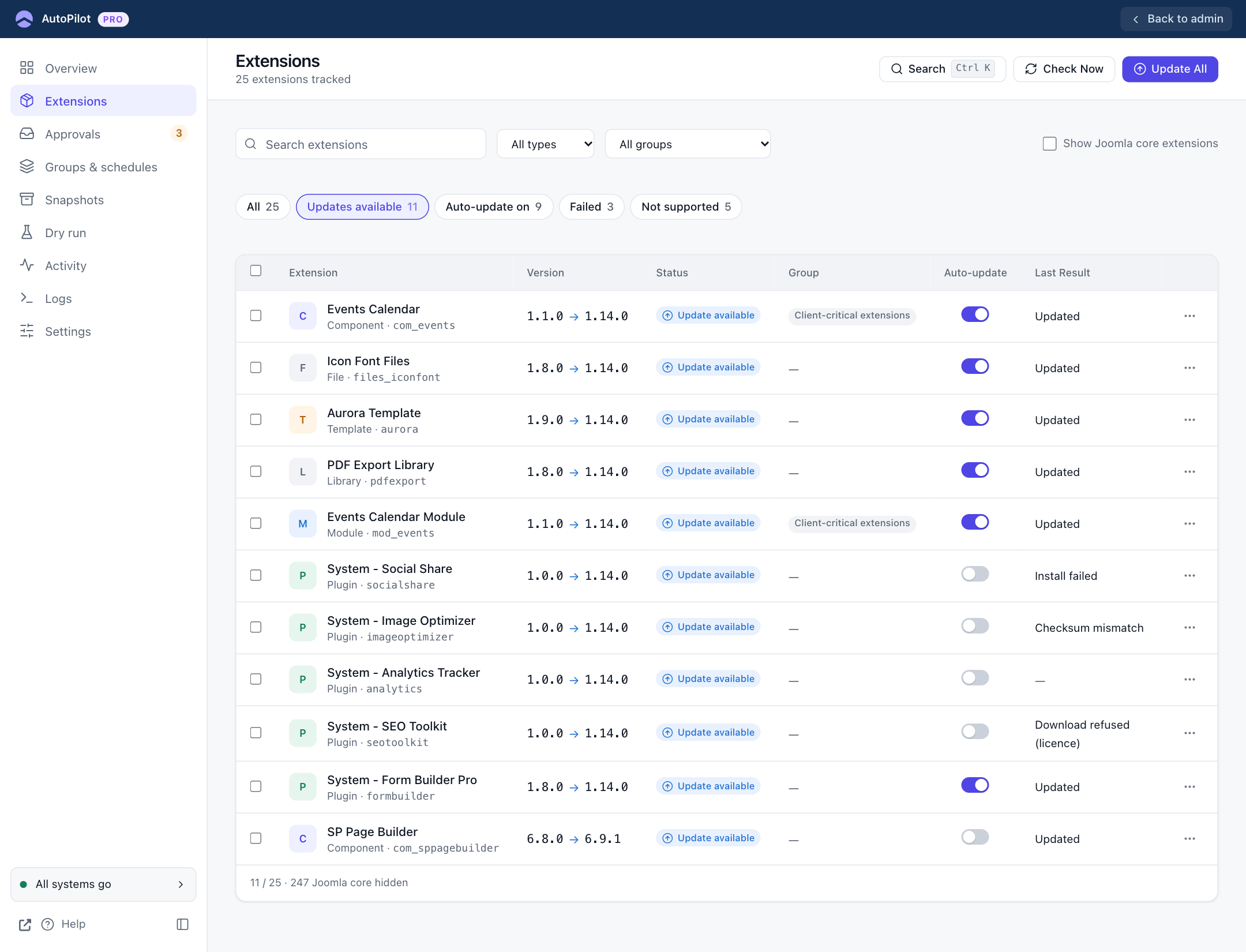Screen dimensions: 1246x952
Task: Go to Approvals in sidebar
Action: tap(103, 134)
